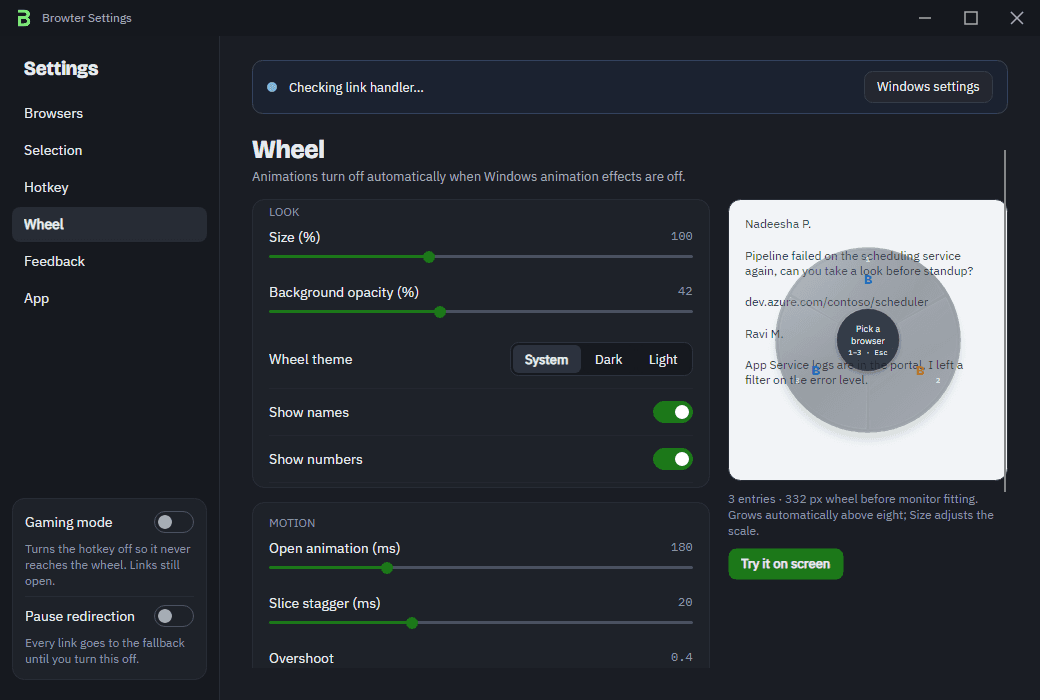Open the Feedback section
This screenshot has width=1040, height=700.
pos(109,261)
